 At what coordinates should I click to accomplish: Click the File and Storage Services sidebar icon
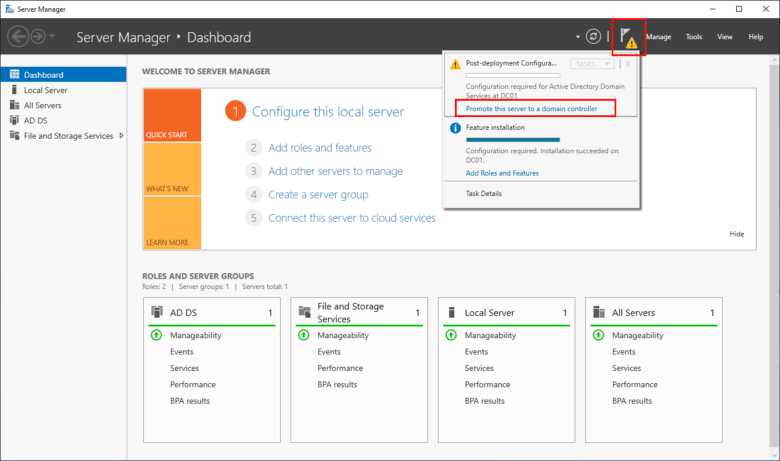point(14,135)
